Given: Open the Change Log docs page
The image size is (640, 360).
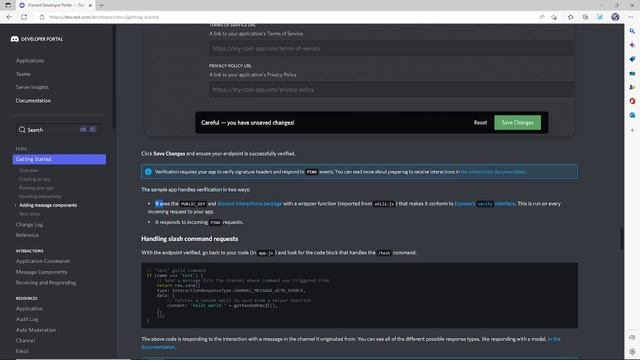Looking at the screenshot, I should point(29,224).
